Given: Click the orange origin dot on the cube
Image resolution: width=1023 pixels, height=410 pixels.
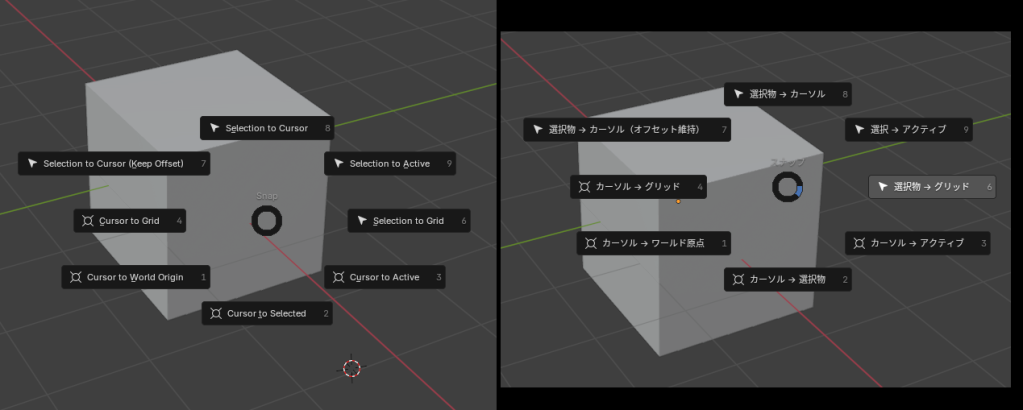Looking at the screenshot, I should click(x=678, y=201).
